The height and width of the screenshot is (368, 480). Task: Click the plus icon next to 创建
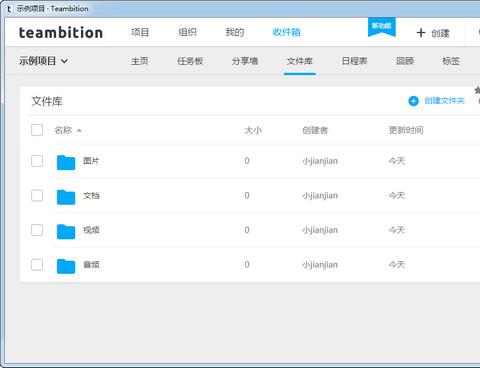421,33
